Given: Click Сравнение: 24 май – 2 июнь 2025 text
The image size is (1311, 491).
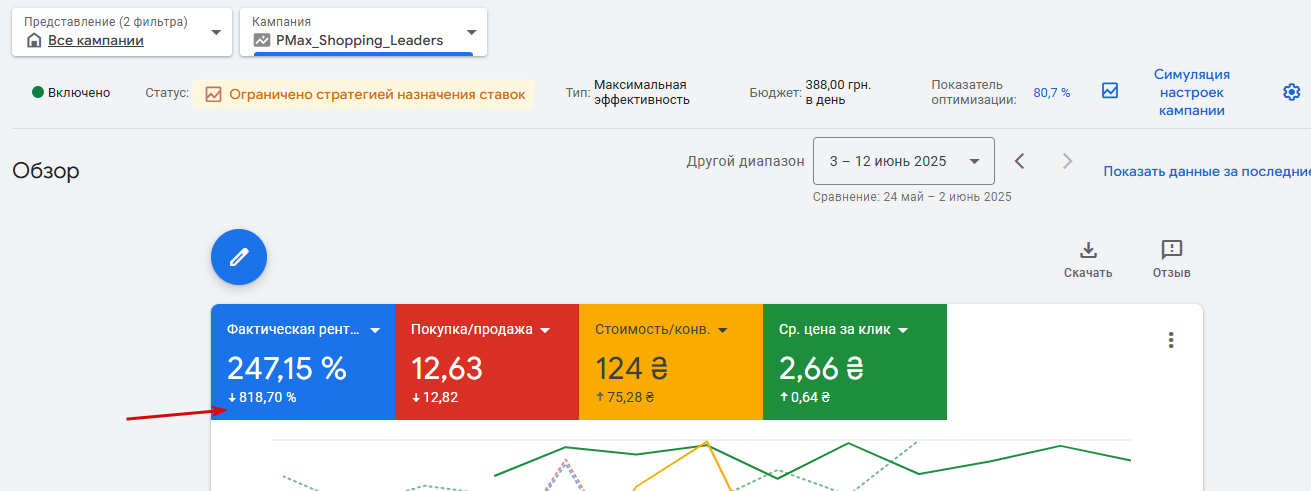Looking at the screenshot, I should pos(912,197).
